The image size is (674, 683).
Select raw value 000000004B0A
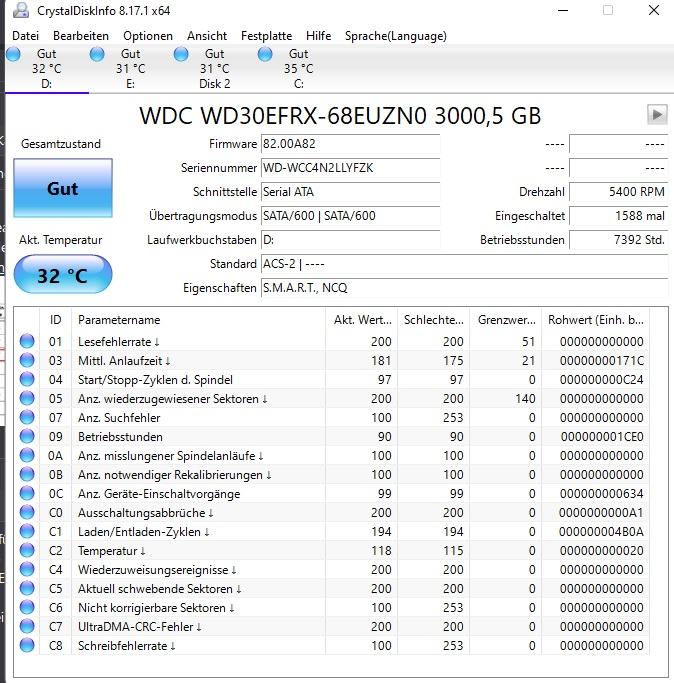tap(601, 532)
